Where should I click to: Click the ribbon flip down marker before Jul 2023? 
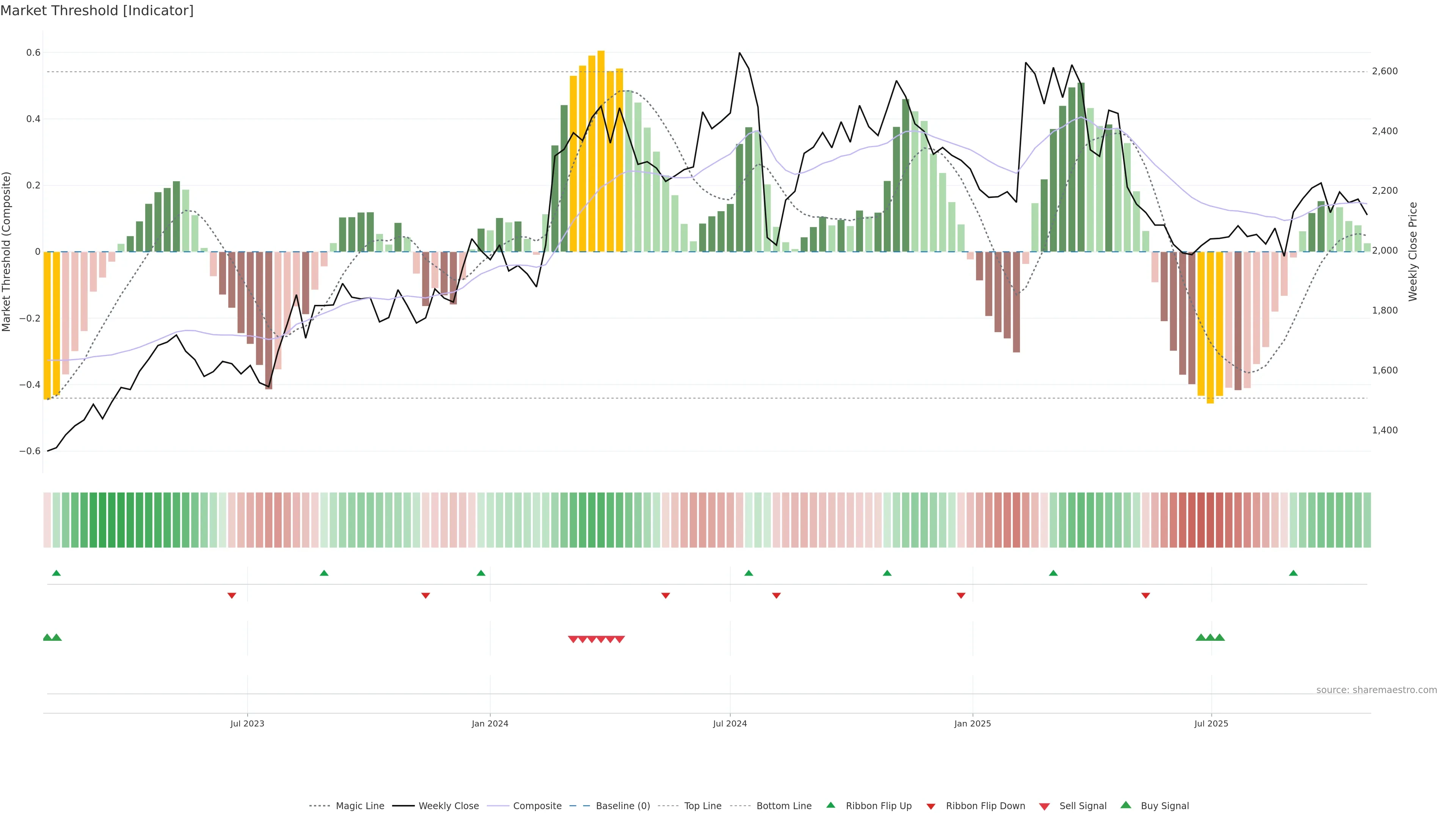click(x=232, y=595)
